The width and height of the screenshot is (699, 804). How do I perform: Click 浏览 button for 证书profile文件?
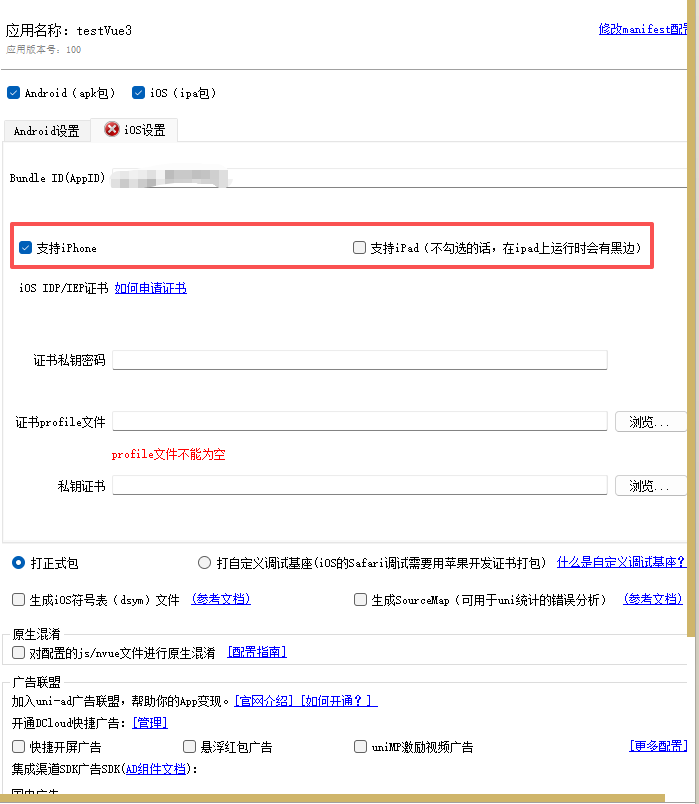click(x=650, y=422)
